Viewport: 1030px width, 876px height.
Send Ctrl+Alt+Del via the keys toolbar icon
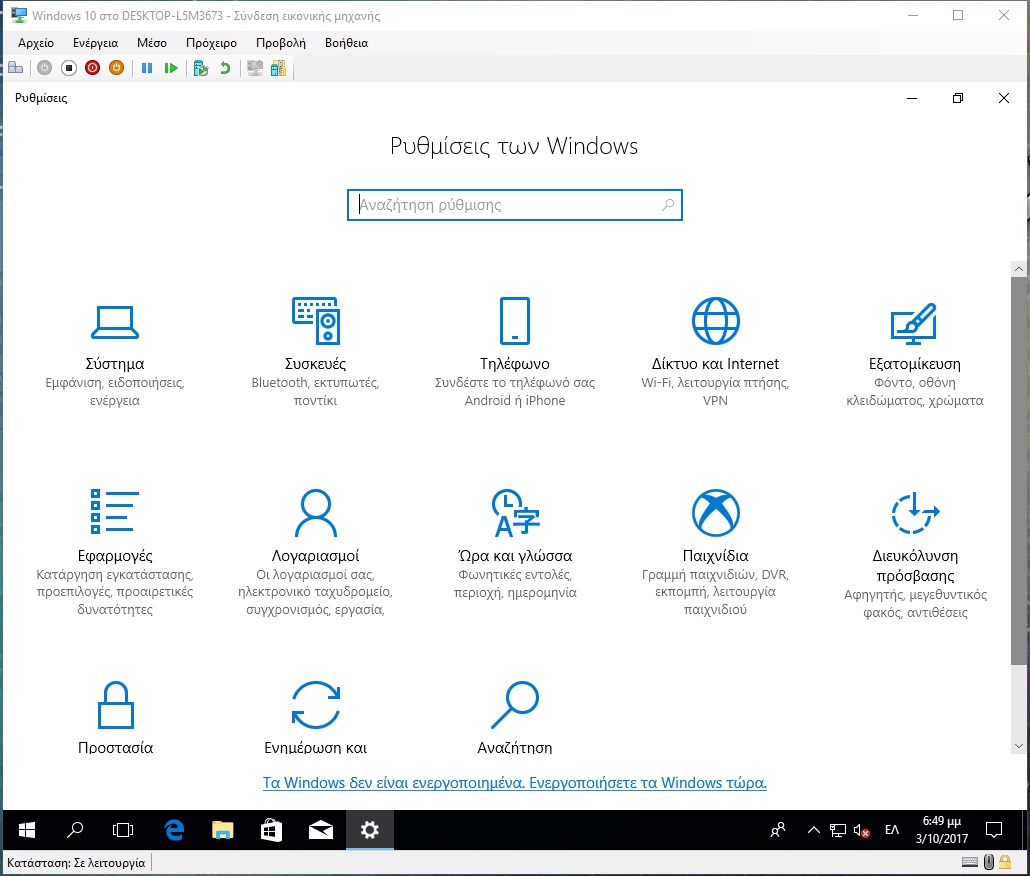click(16, 68)
